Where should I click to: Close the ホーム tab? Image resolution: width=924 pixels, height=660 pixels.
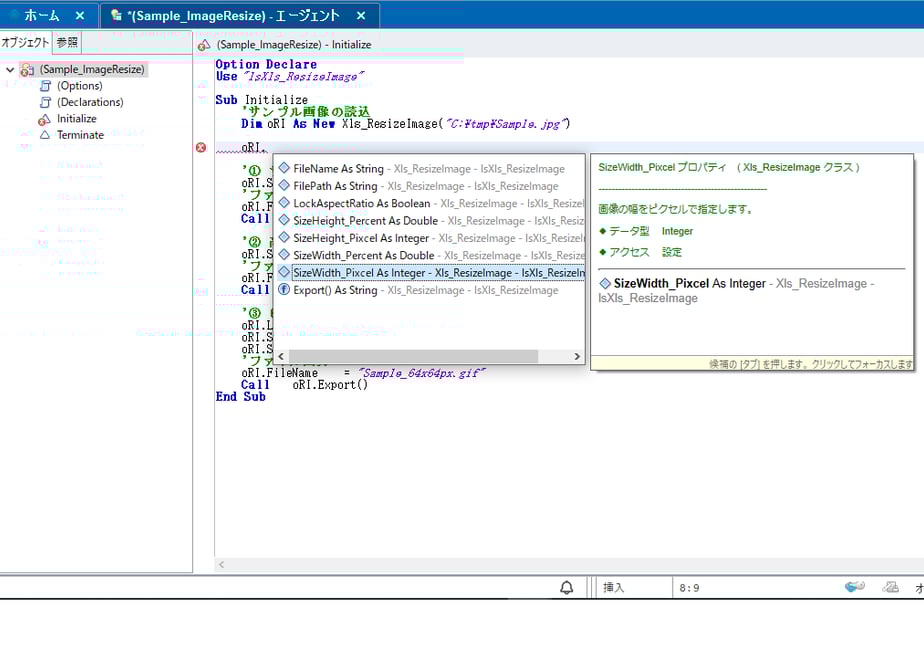80,16
